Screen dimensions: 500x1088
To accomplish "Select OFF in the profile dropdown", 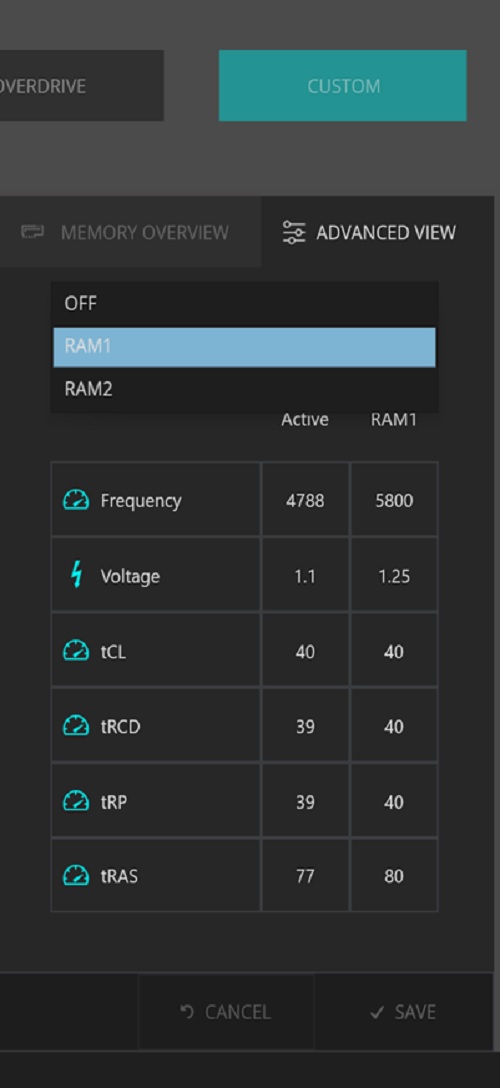I will (x=244, y=304).
